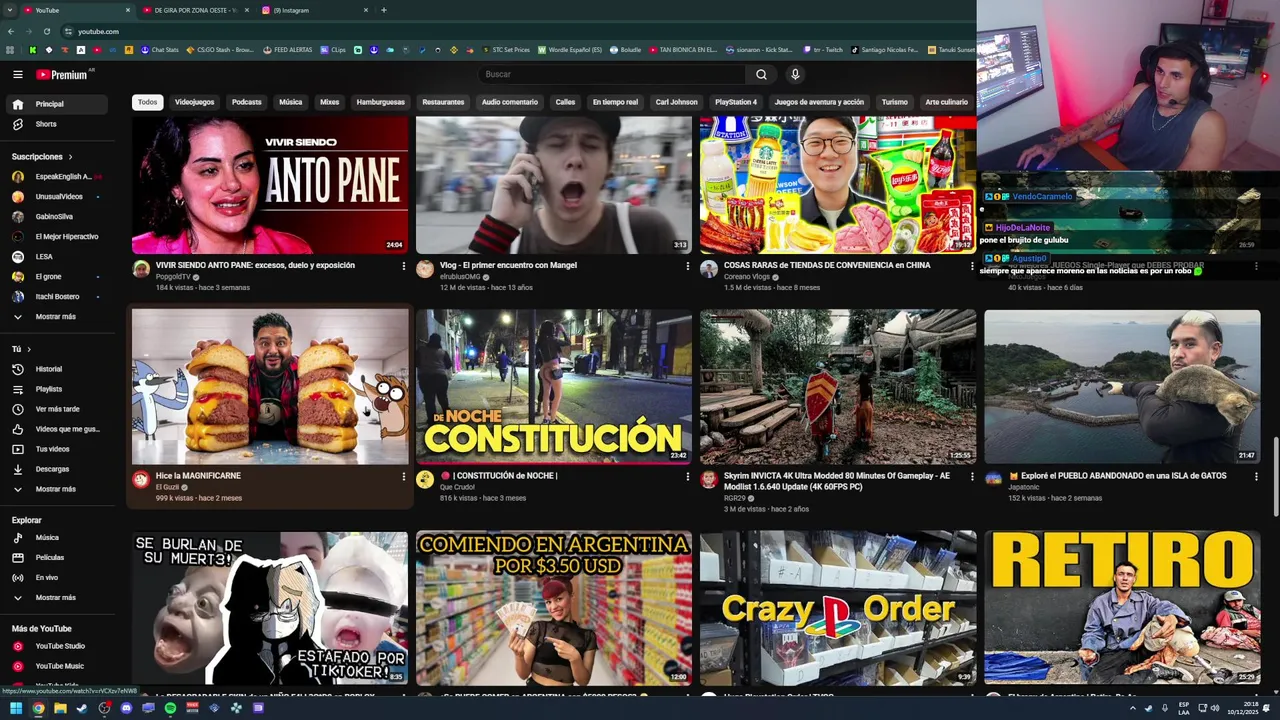1280x720 pixels.
Task: Click inside the Buscar search field
Action: (612, 74)
